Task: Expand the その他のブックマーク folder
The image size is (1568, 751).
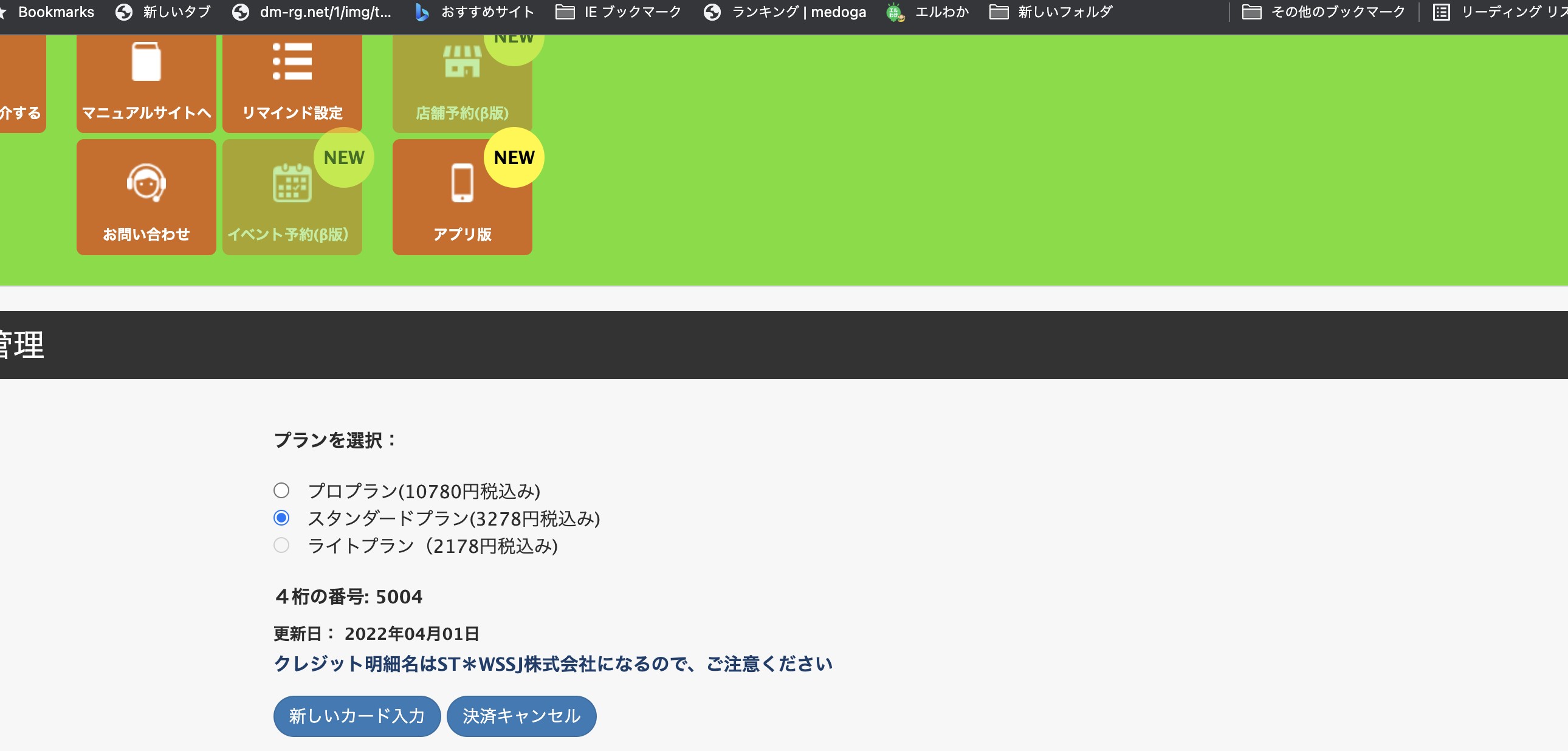Action: tap(1323, 12)
